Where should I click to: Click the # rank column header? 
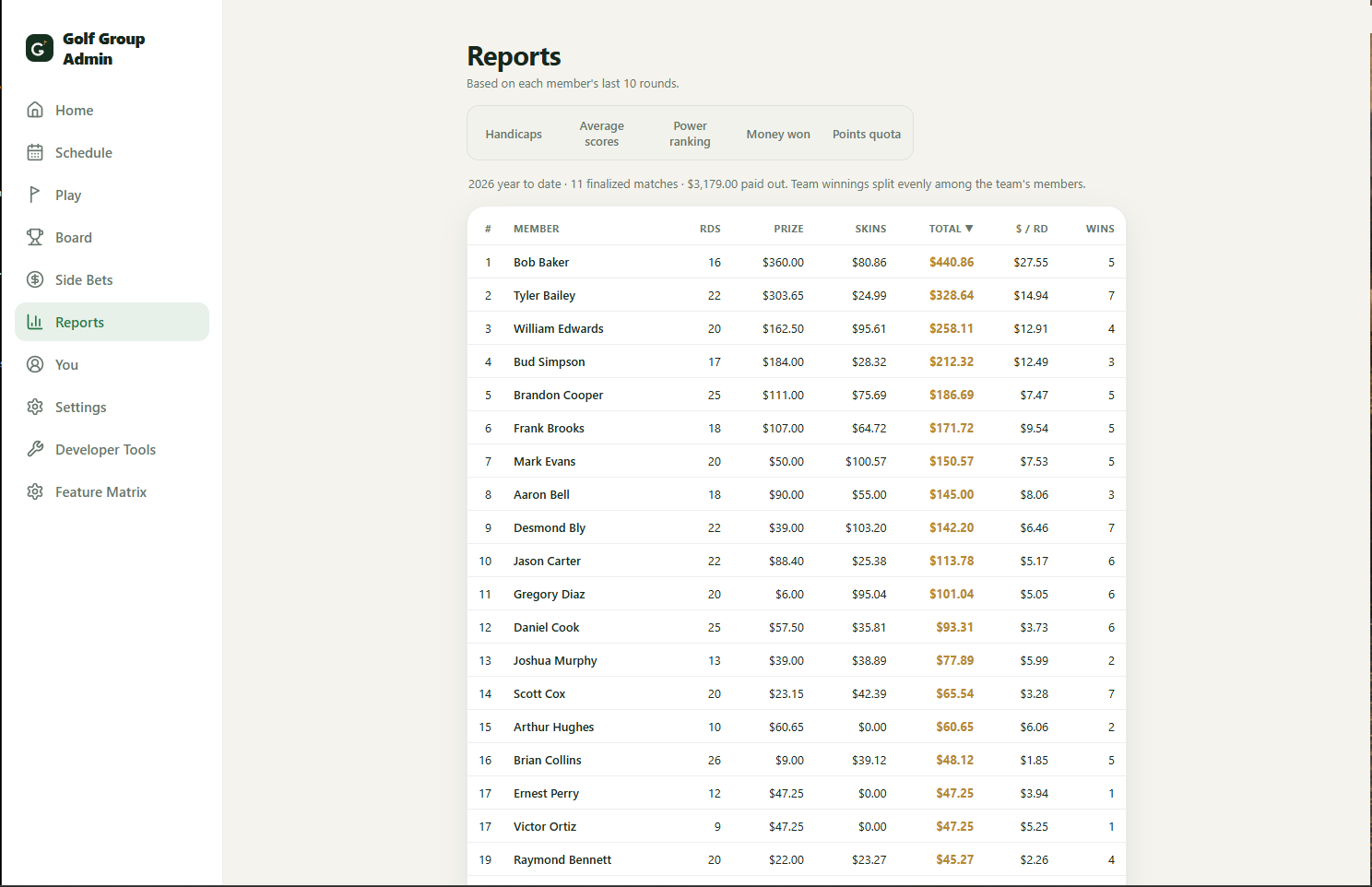click(488, 229)
